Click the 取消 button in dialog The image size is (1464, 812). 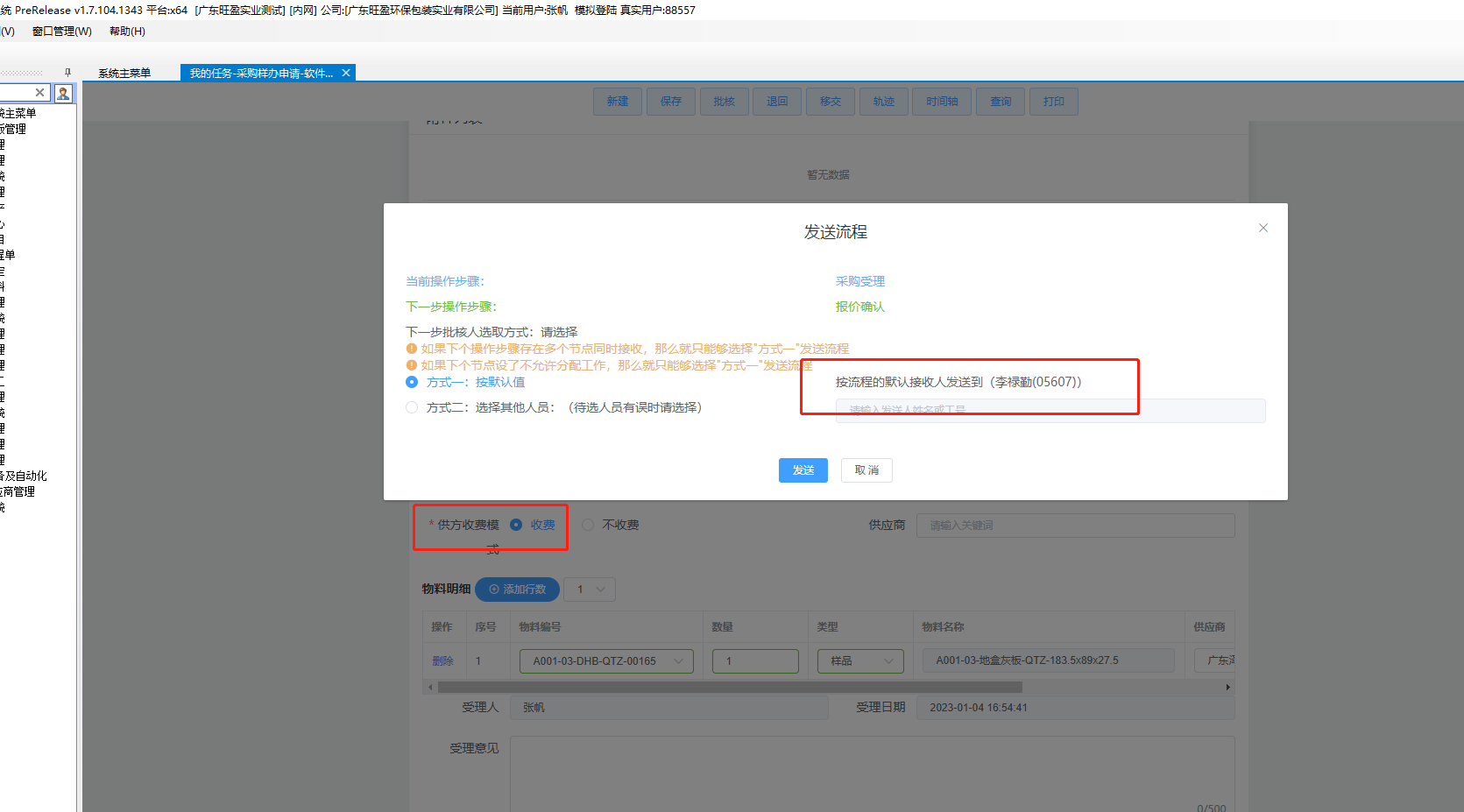pos(866,470)
